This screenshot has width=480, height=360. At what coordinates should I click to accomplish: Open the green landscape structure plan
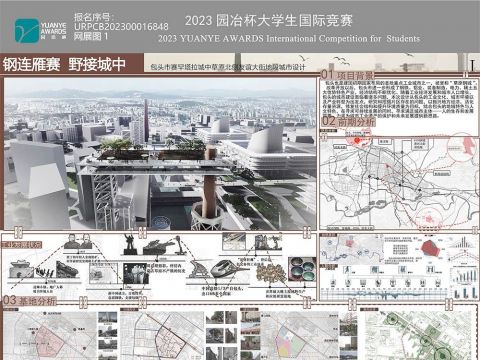(418, 336)
